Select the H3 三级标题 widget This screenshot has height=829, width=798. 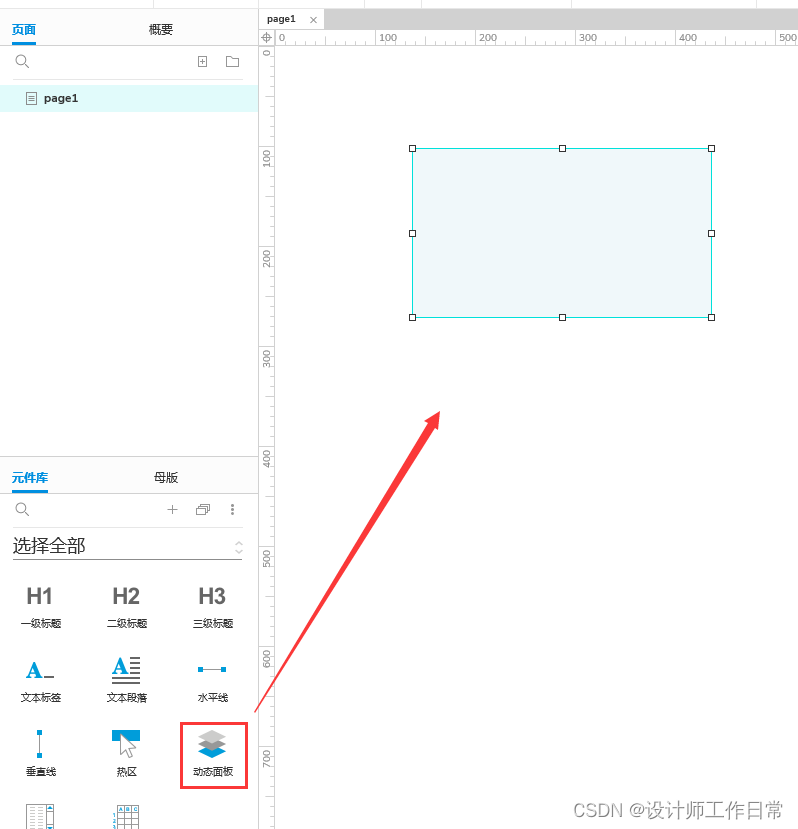click(213, 607)
